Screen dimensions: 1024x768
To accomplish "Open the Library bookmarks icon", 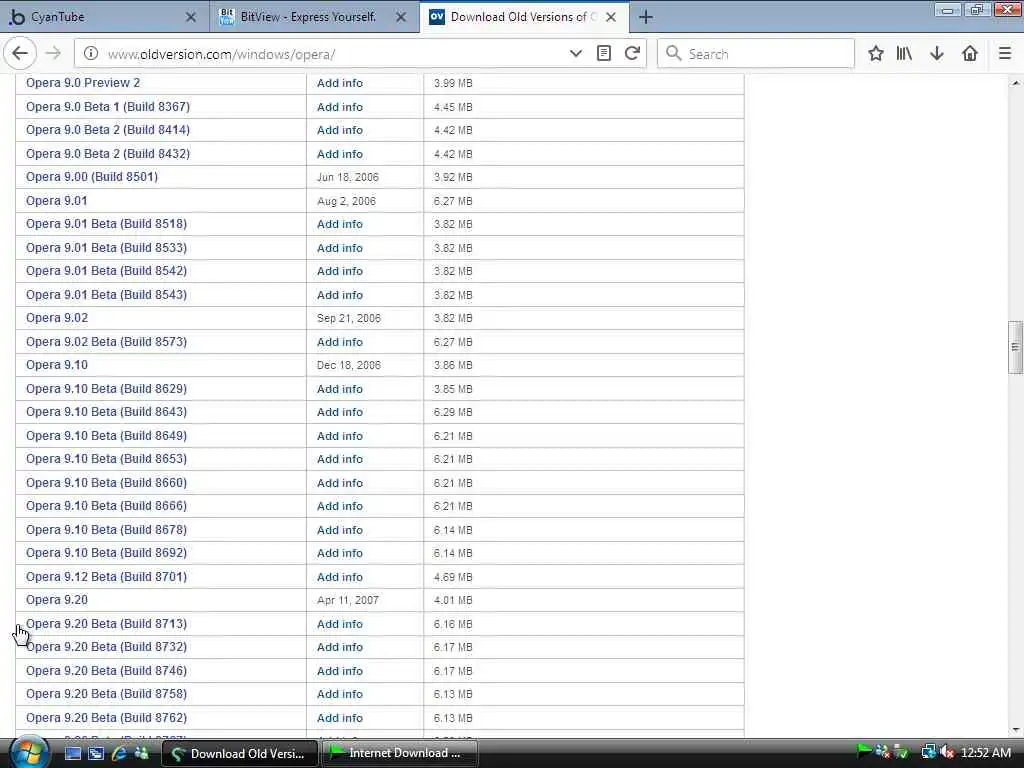I will tap(904, 54).
